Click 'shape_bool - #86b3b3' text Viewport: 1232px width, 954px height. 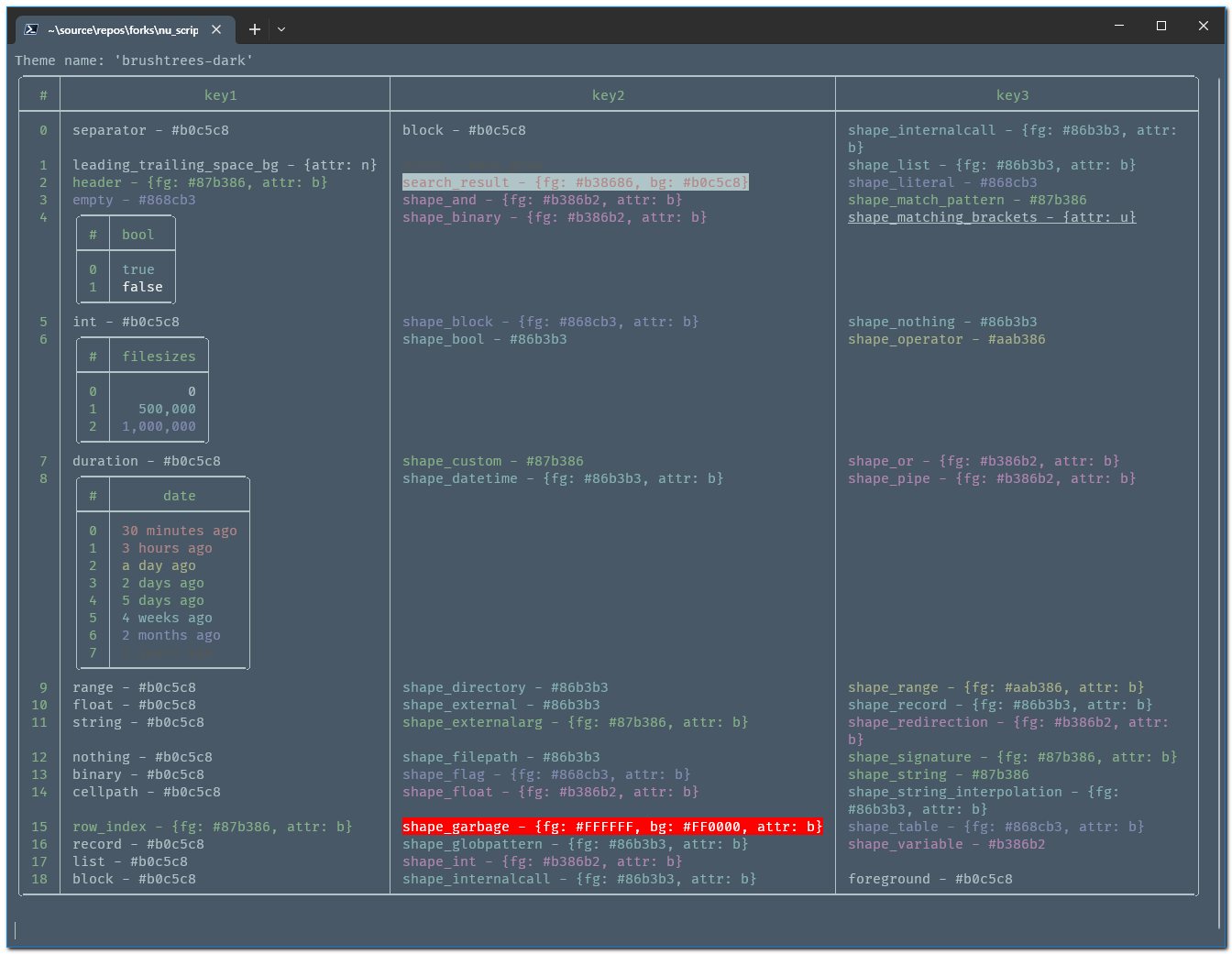[485, 339]
